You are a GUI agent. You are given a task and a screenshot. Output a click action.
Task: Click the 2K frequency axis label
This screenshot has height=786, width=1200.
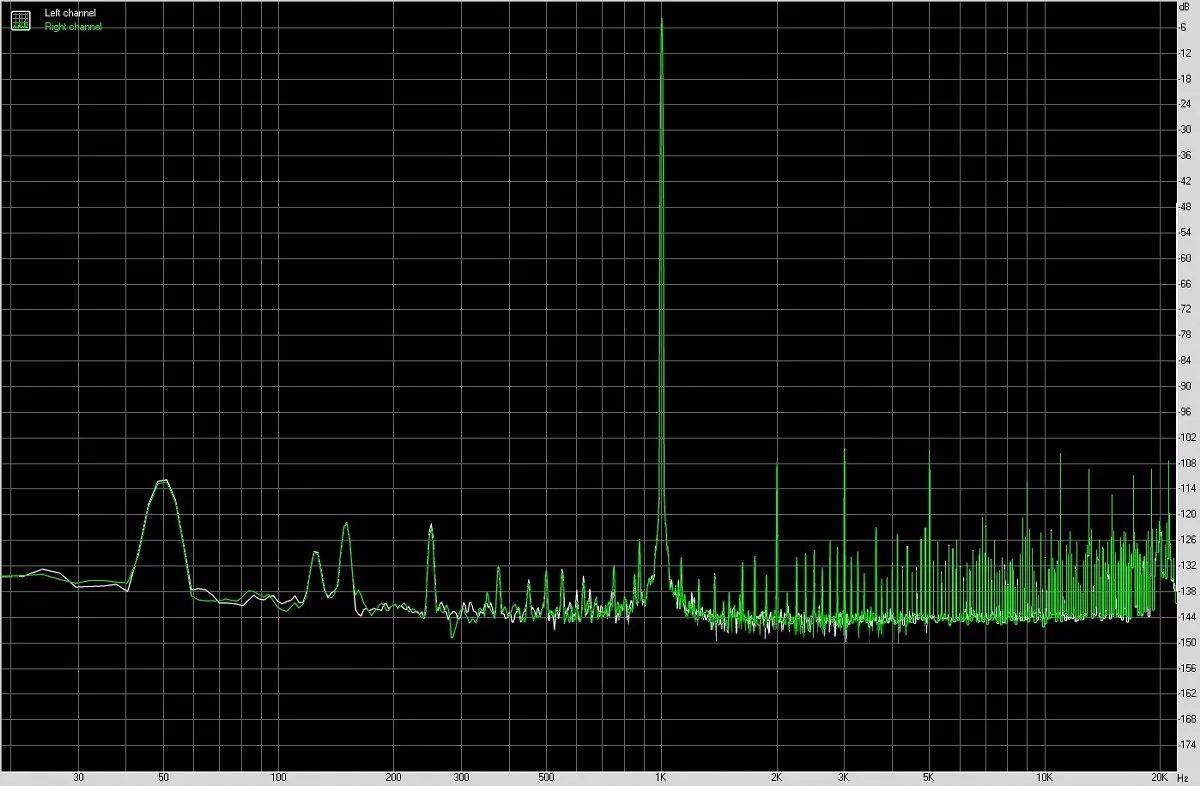[x=776, y=777]
